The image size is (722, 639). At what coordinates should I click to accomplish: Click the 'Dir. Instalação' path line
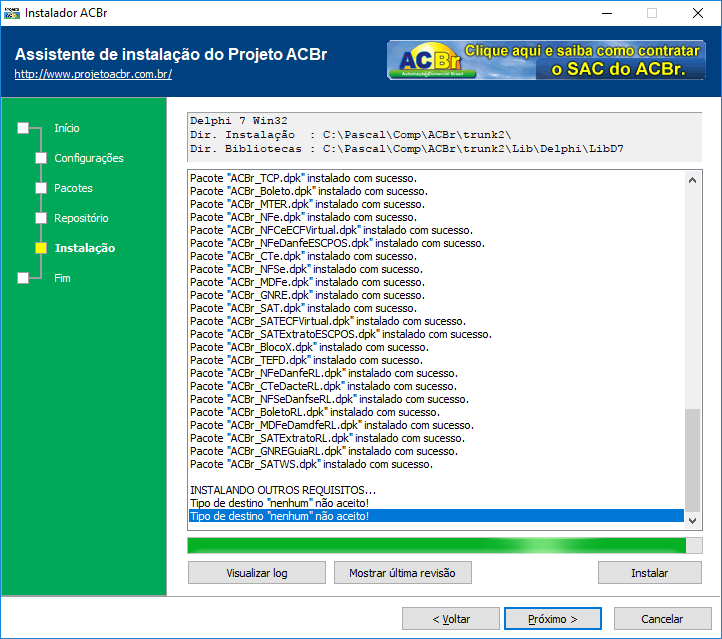(350, 134)
